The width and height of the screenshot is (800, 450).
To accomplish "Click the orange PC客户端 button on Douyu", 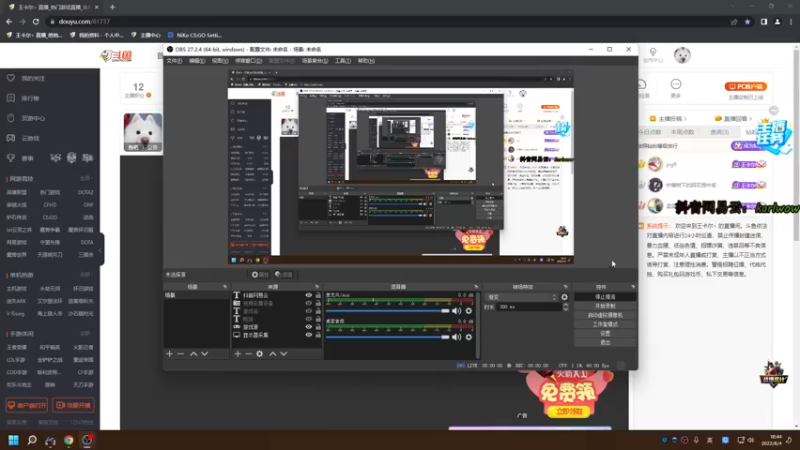I will [x=745, y=87].
